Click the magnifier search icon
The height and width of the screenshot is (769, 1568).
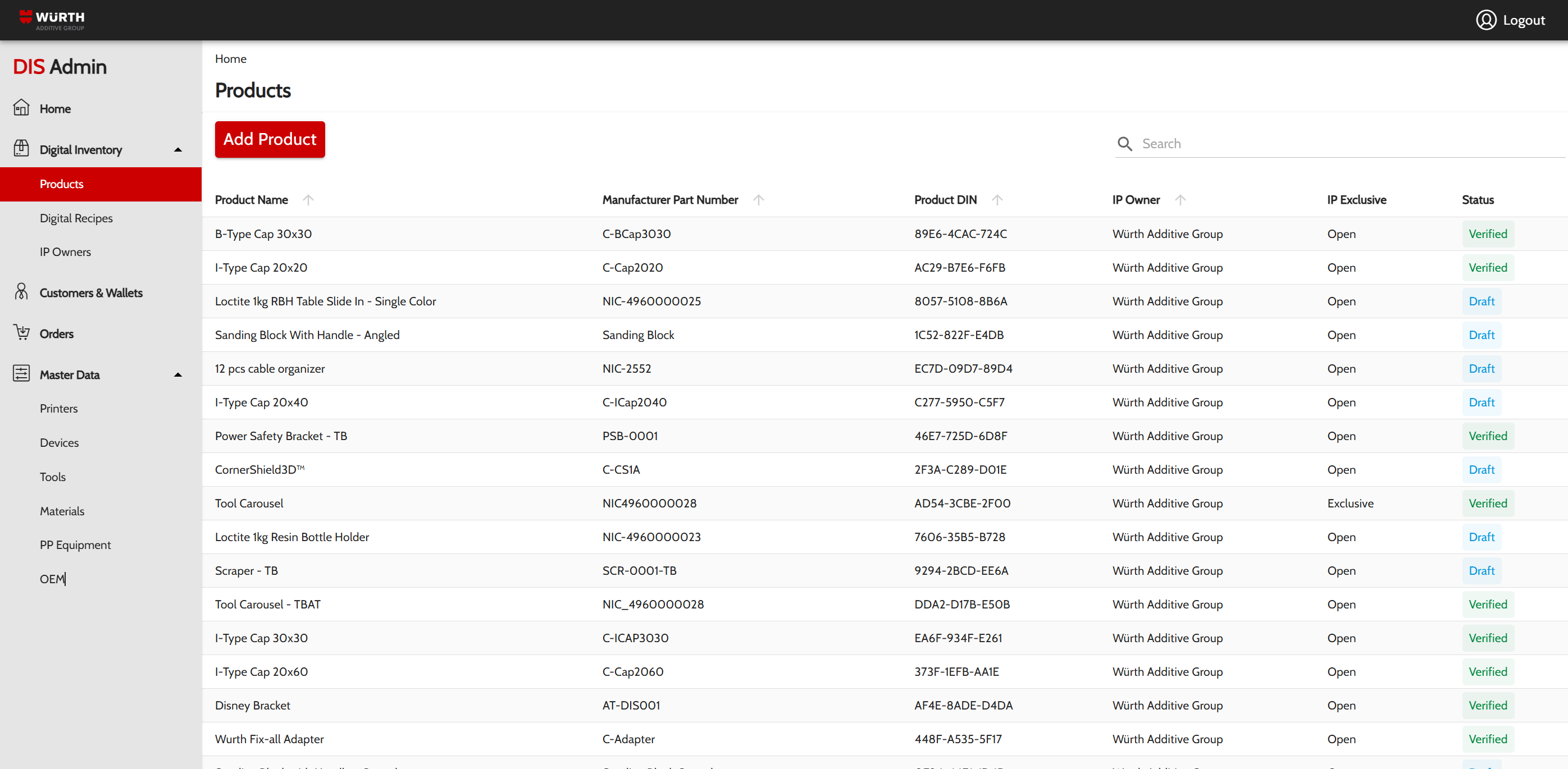tap(1124, 144)
